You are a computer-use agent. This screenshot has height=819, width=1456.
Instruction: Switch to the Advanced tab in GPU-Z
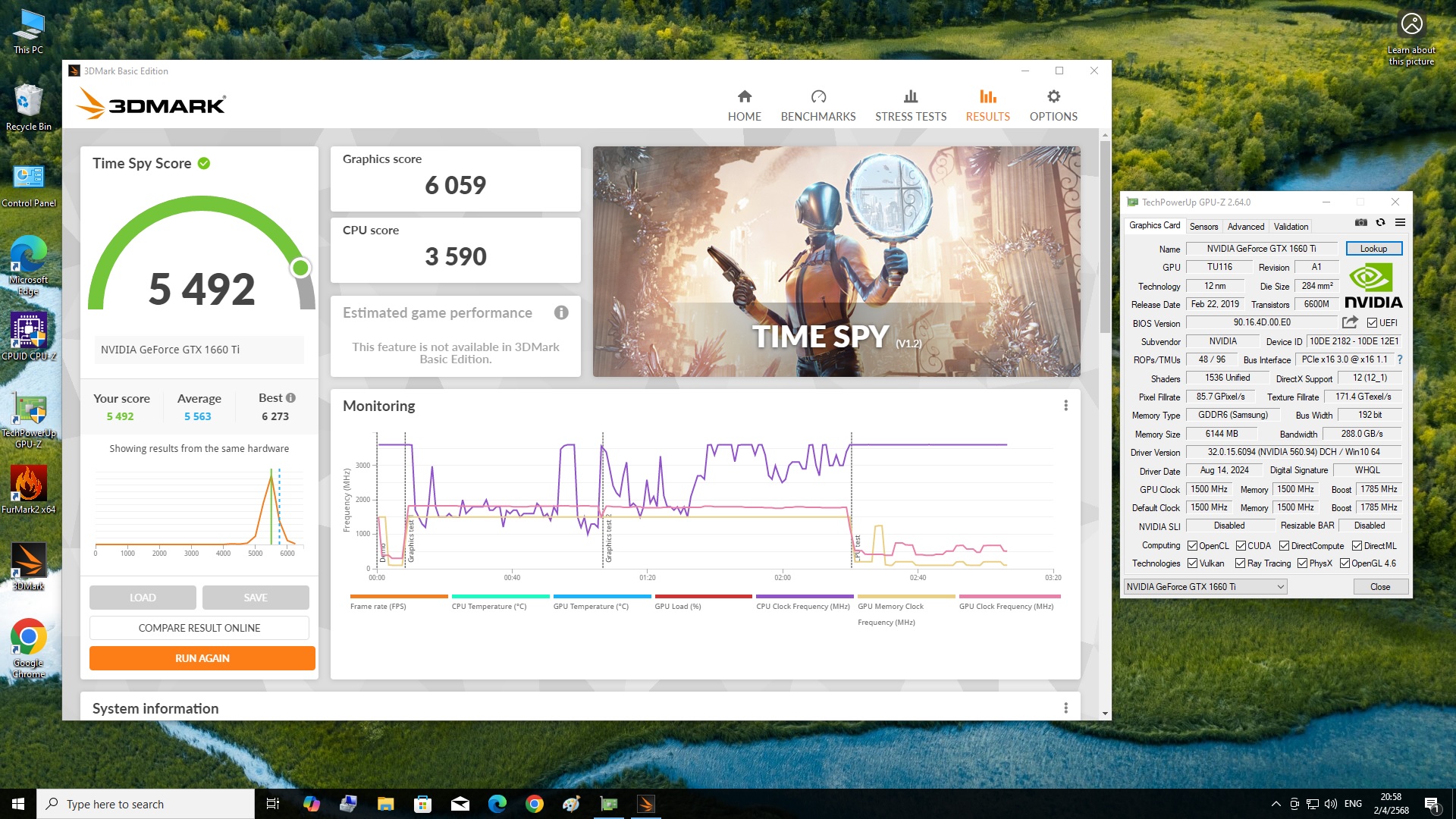(1246, 226)
